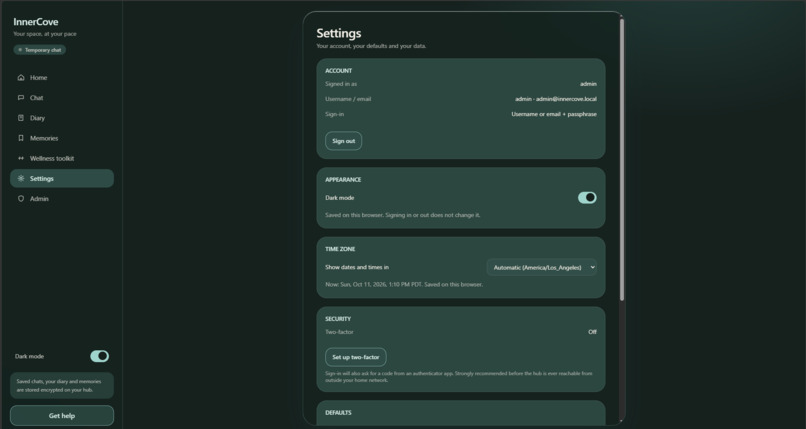Click the 'Two-factor' label
This screenshot has height=429, width=806.
point(339,332)
